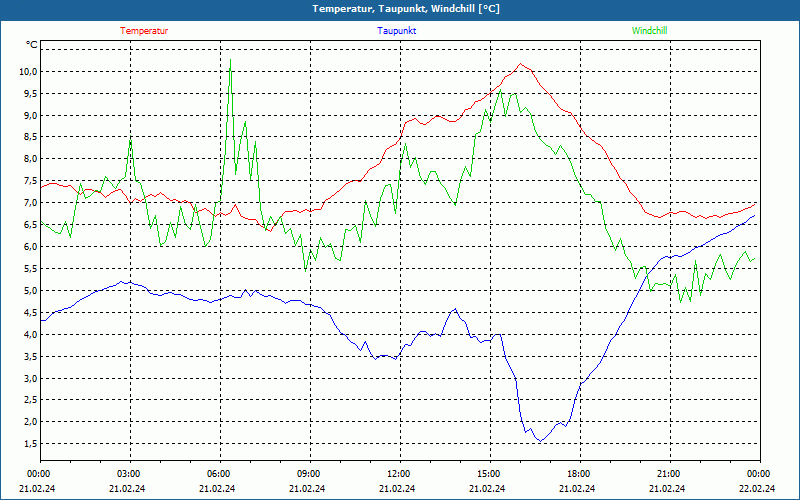Click the 9,0 axis value
800x500 pixels.
(x=30, y=115)
